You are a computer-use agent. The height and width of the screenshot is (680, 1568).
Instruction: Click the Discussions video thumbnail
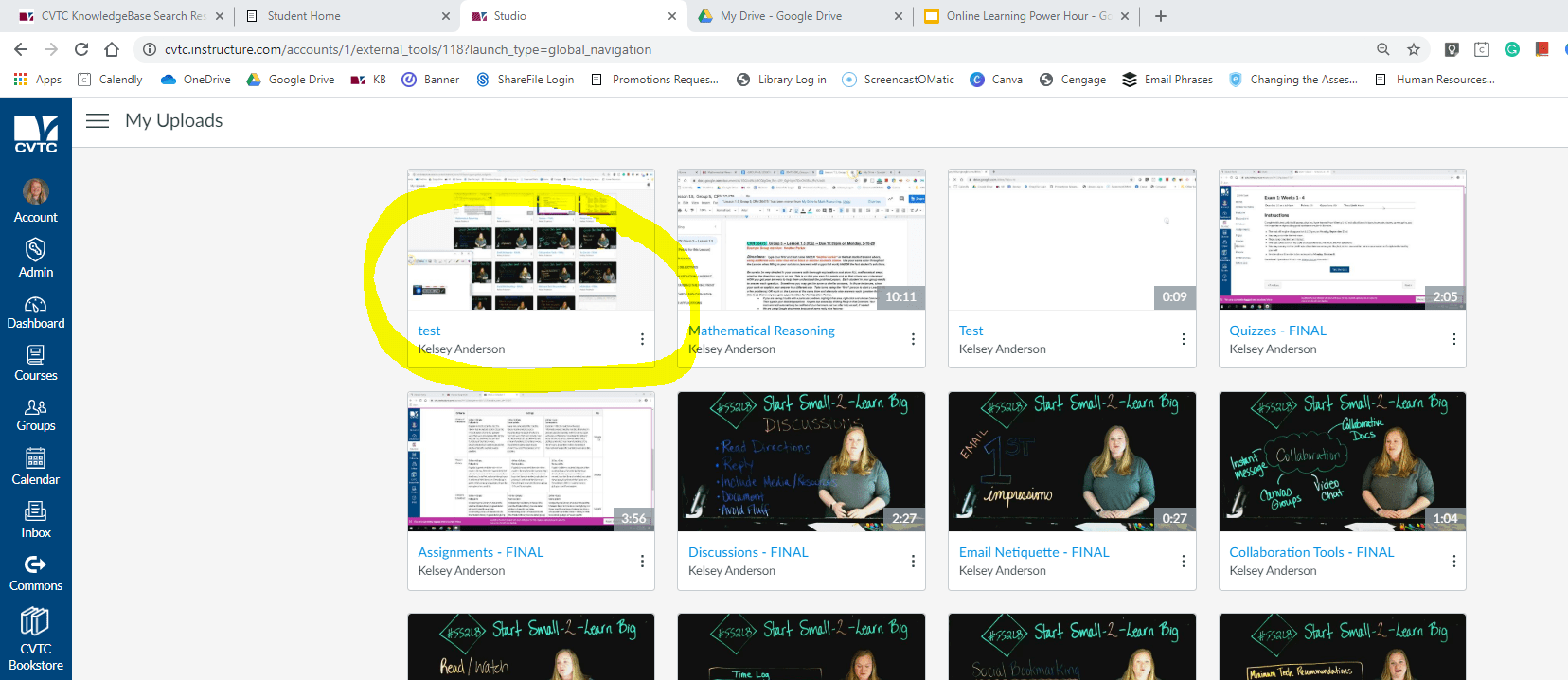801,462
